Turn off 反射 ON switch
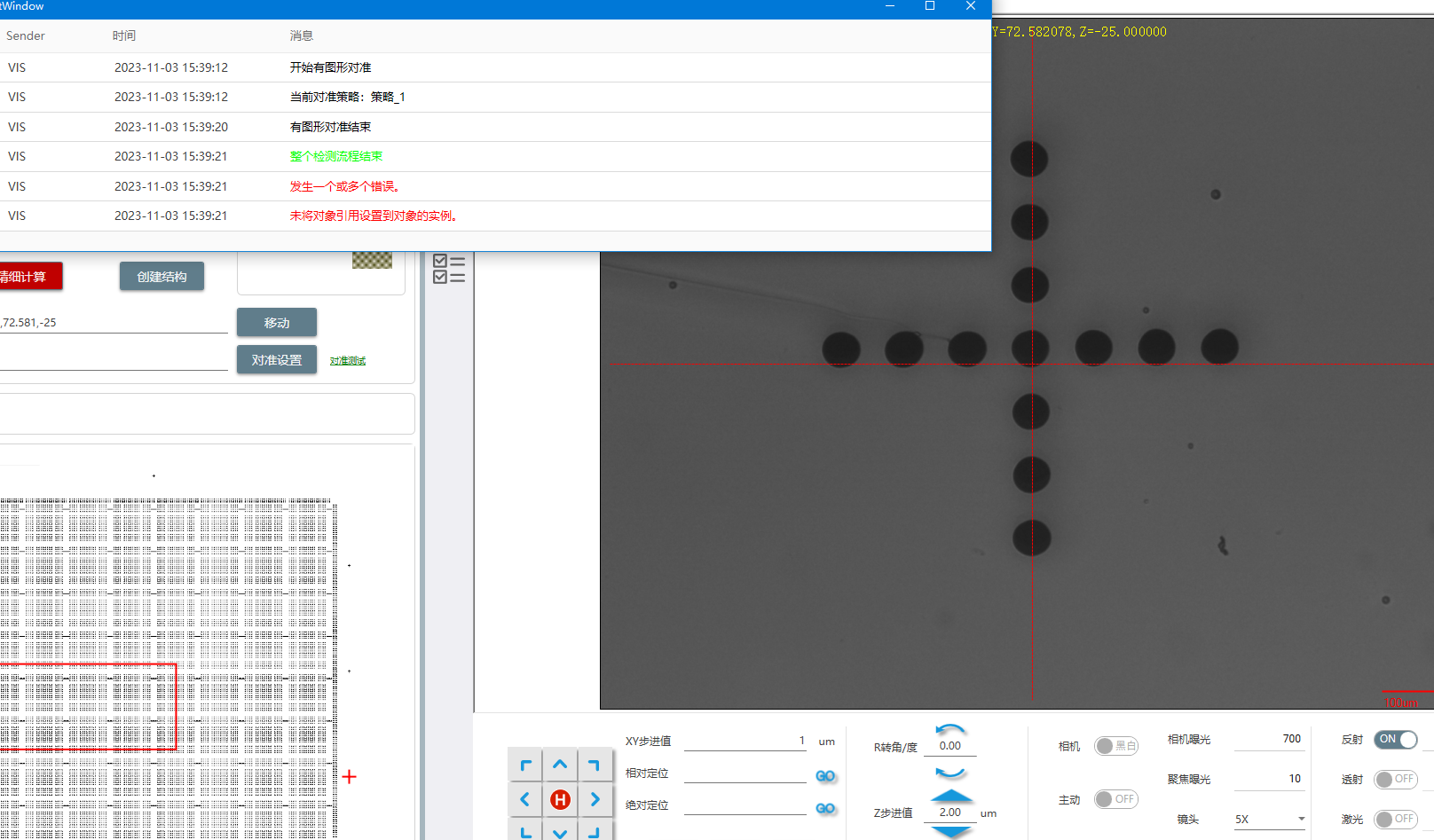1434x840 pixels. (1396, 739)
